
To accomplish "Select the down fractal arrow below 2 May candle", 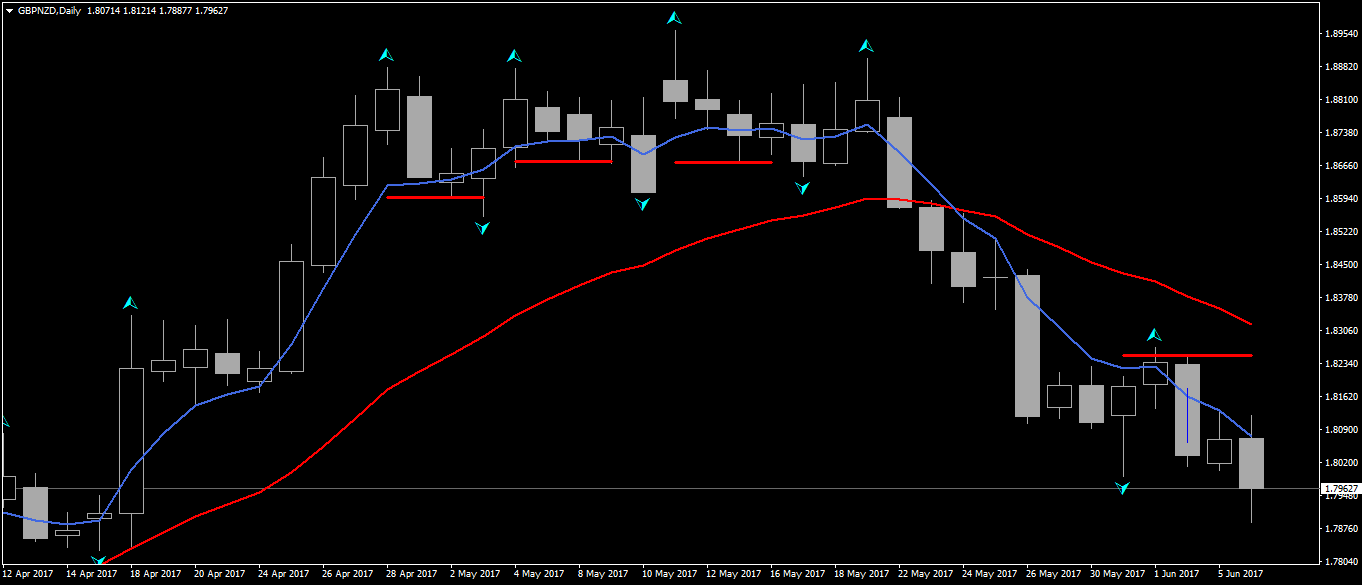I will coord(483,228).
